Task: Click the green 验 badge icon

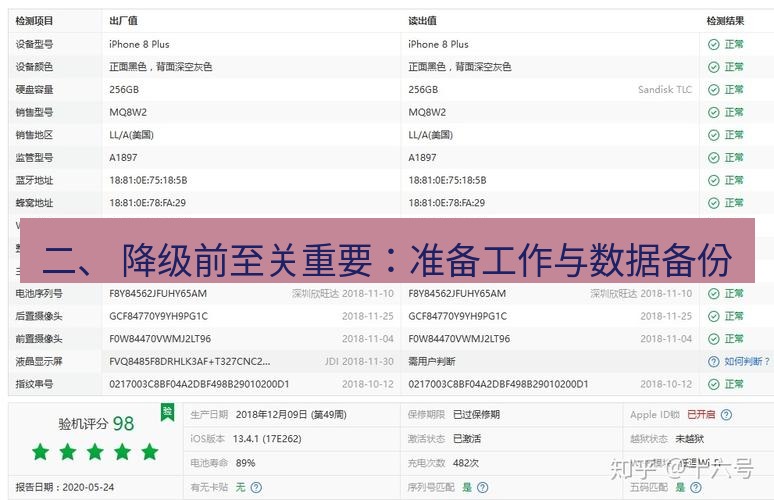Action: pyautogui.click(x=168, y=412)
